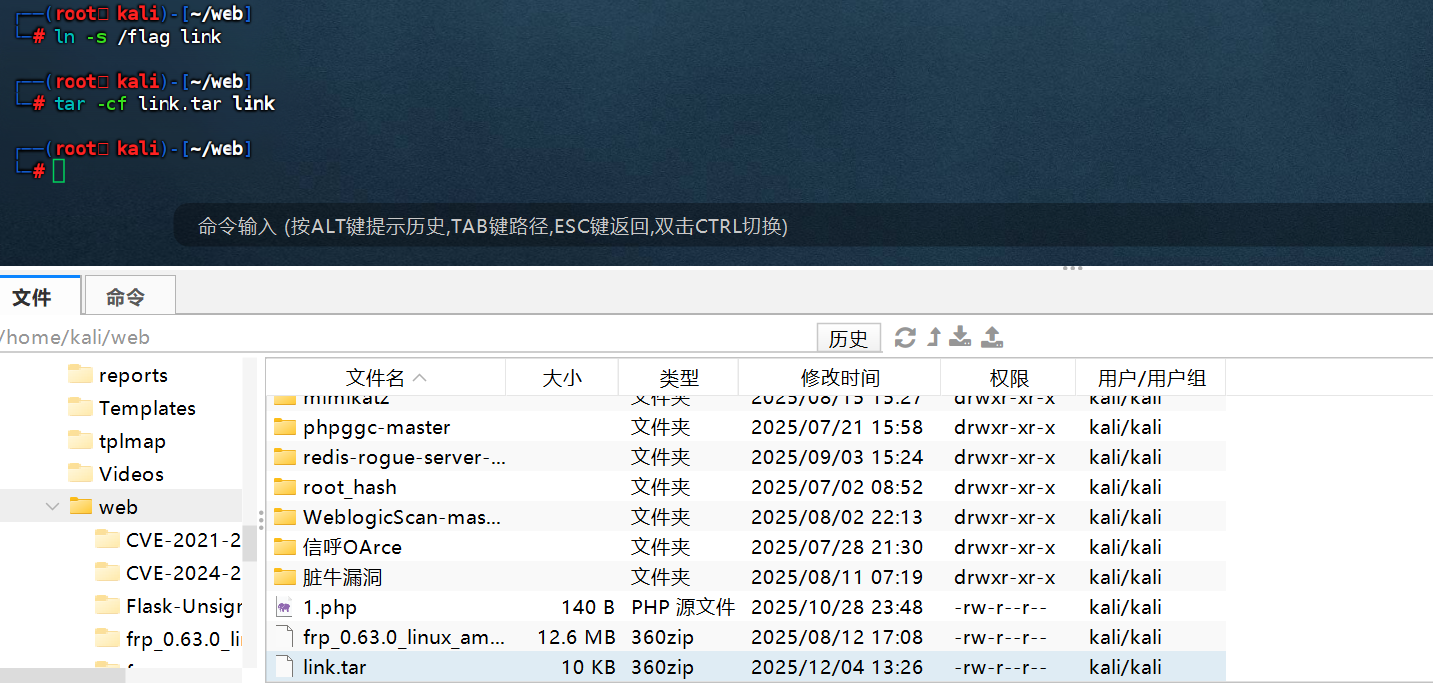
Task: Click the refresh icon to reload file list
Action: tap(905, 337)
